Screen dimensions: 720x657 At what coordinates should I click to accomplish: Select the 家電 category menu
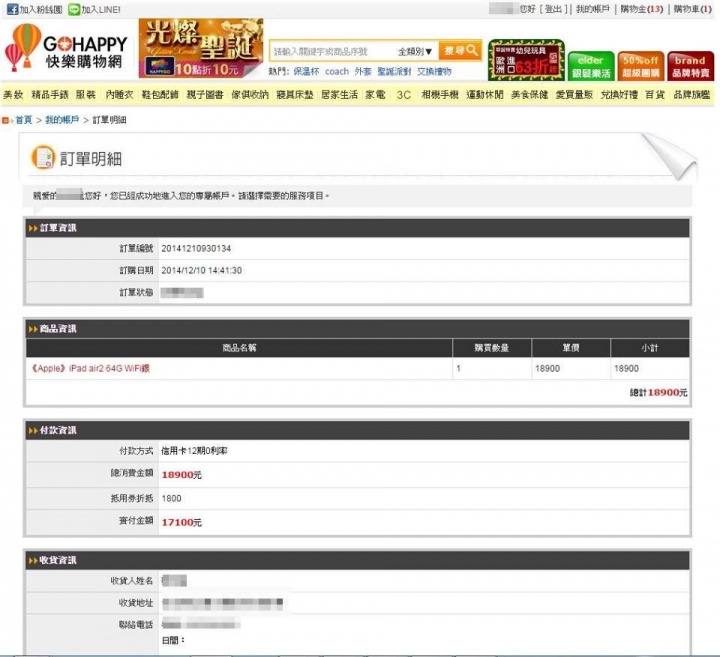[x=375, y=95]
